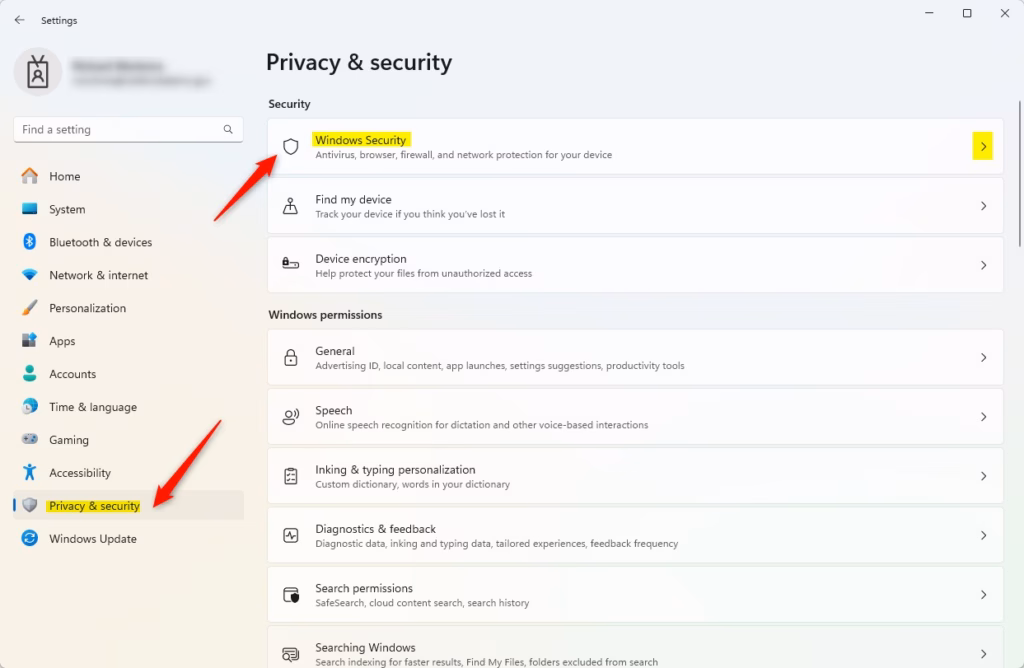Screen dimensions: 1024x668
Task: Click the Windows Security shield icon
Action: (291, 146)
